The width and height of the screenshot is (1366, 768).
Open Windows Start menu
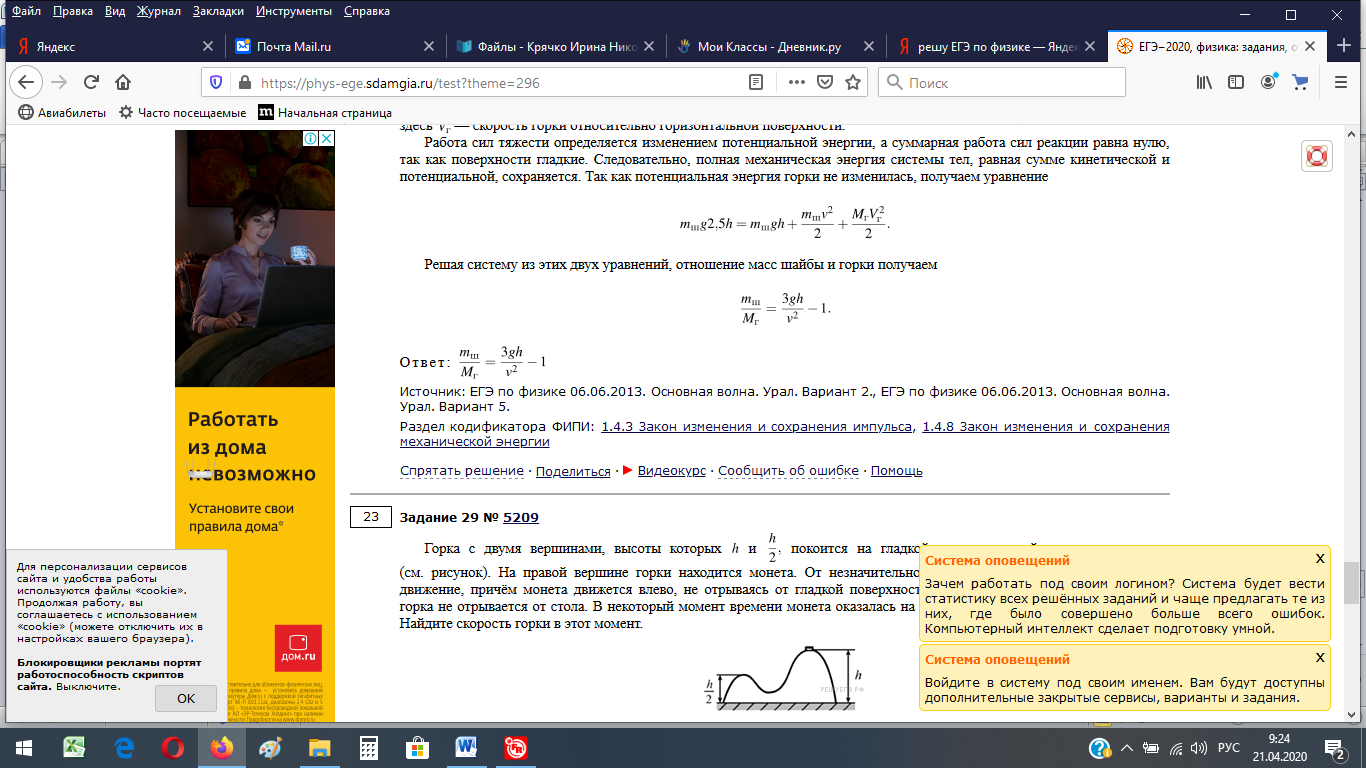click(x=24, y=747)
